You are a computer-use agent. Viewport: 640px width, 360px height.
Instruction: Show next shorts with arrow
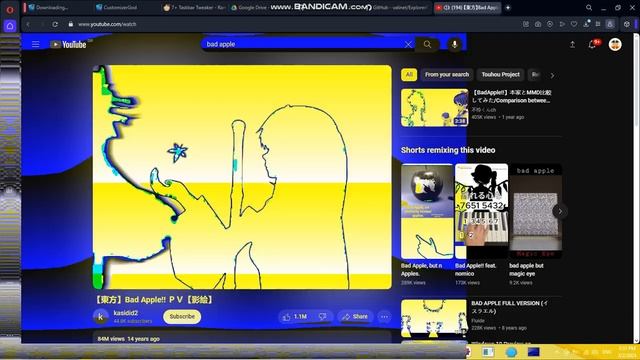pos(560,211)
